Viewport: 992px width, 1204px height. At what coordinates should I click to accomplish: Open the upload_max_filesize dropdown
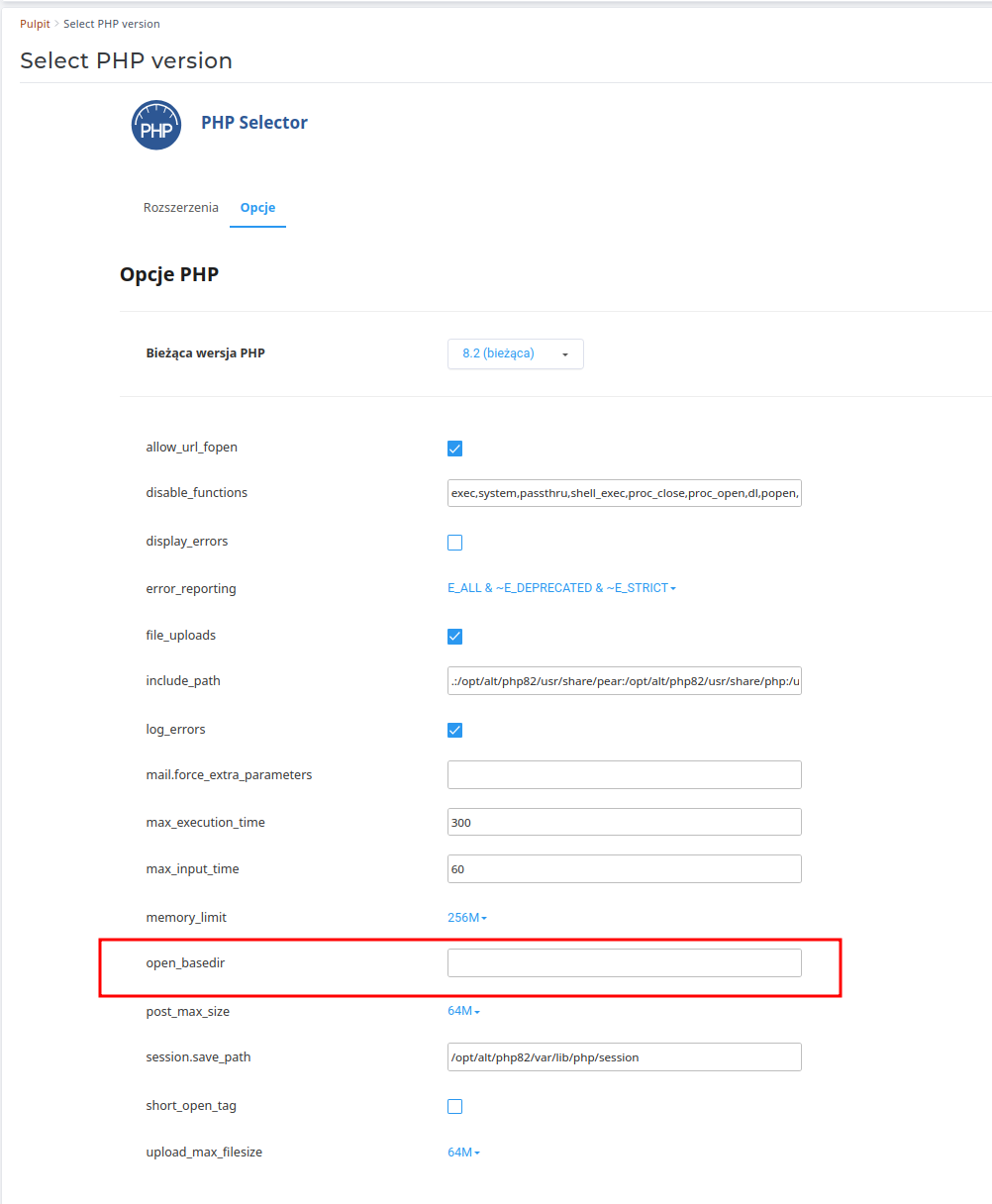tap(463, 1153)
